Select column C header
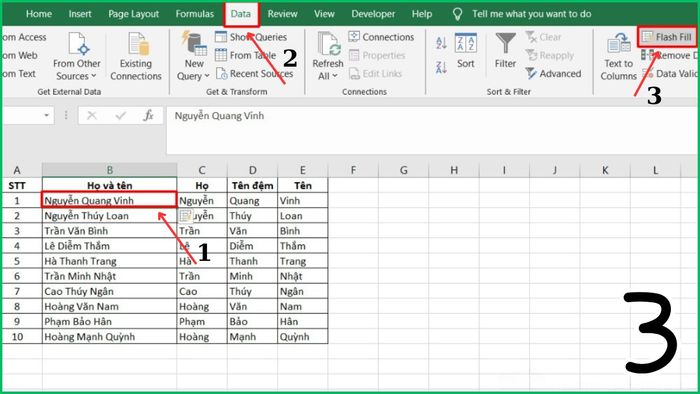Viewport: 700px width, 394px height. coord(202,170)
